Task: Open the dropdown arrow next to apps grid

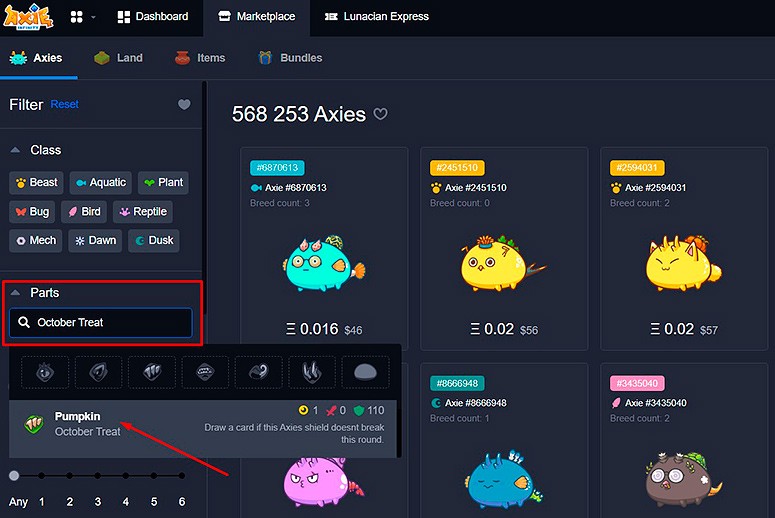Action: pos(93,17)
